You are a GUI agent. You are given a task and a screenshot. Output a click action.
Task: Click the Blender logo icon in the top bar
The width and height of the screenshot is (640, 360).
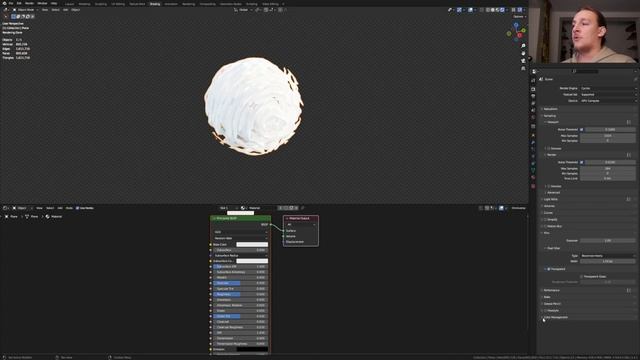tap(5, 3)
